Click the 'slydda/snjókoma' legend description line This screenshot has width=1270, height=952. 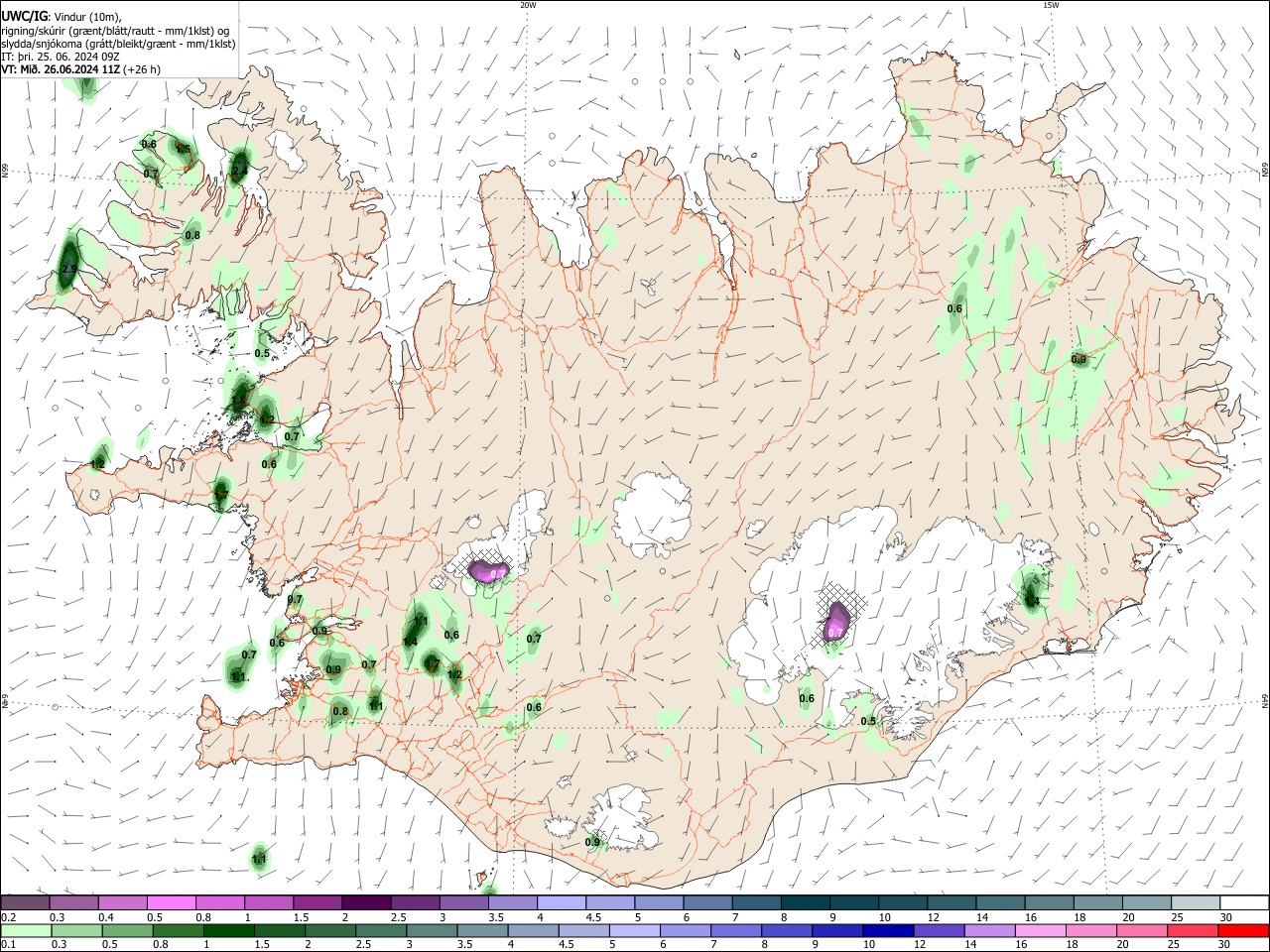(x=118, y=44)
